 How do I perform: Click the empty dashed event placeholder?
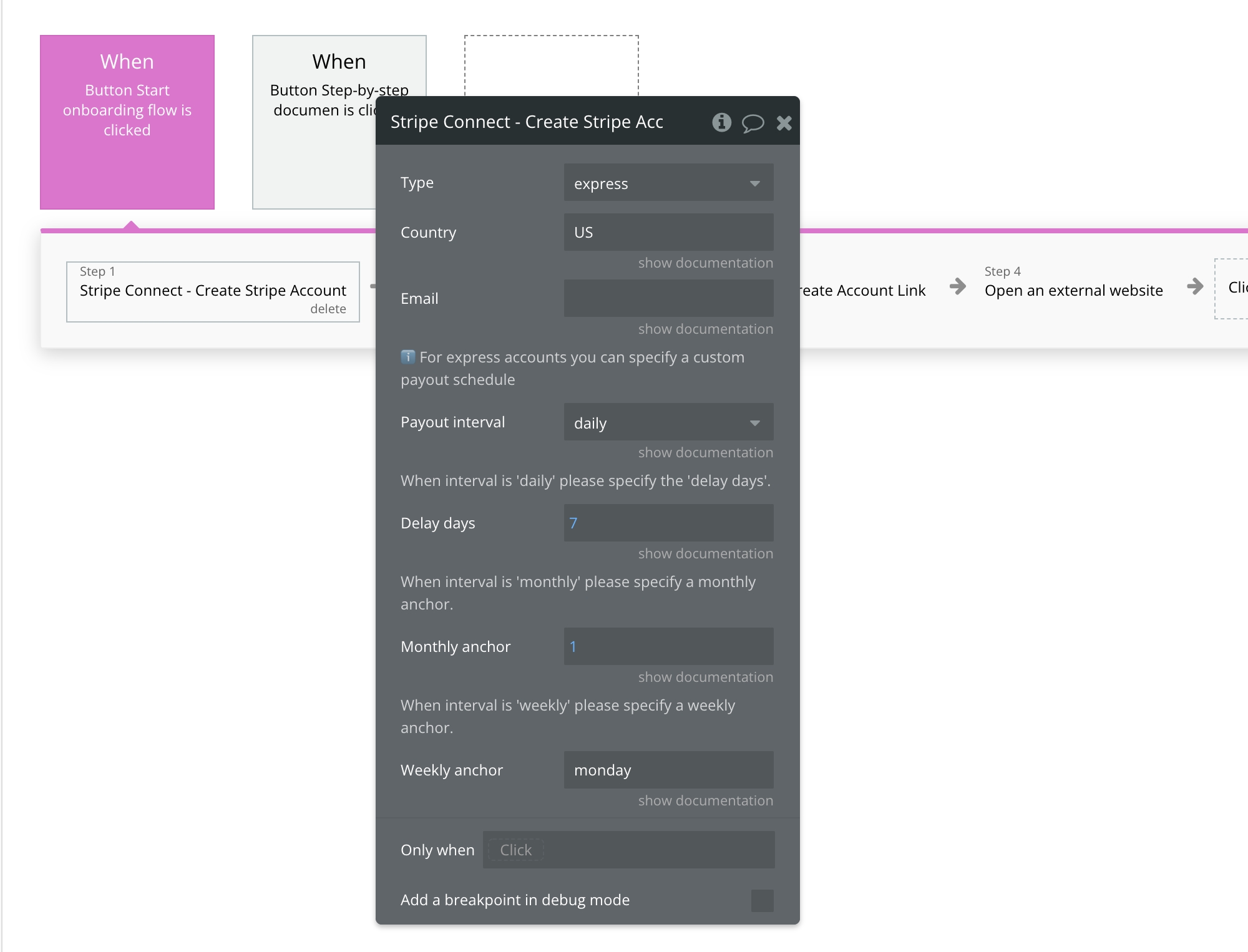551,65
